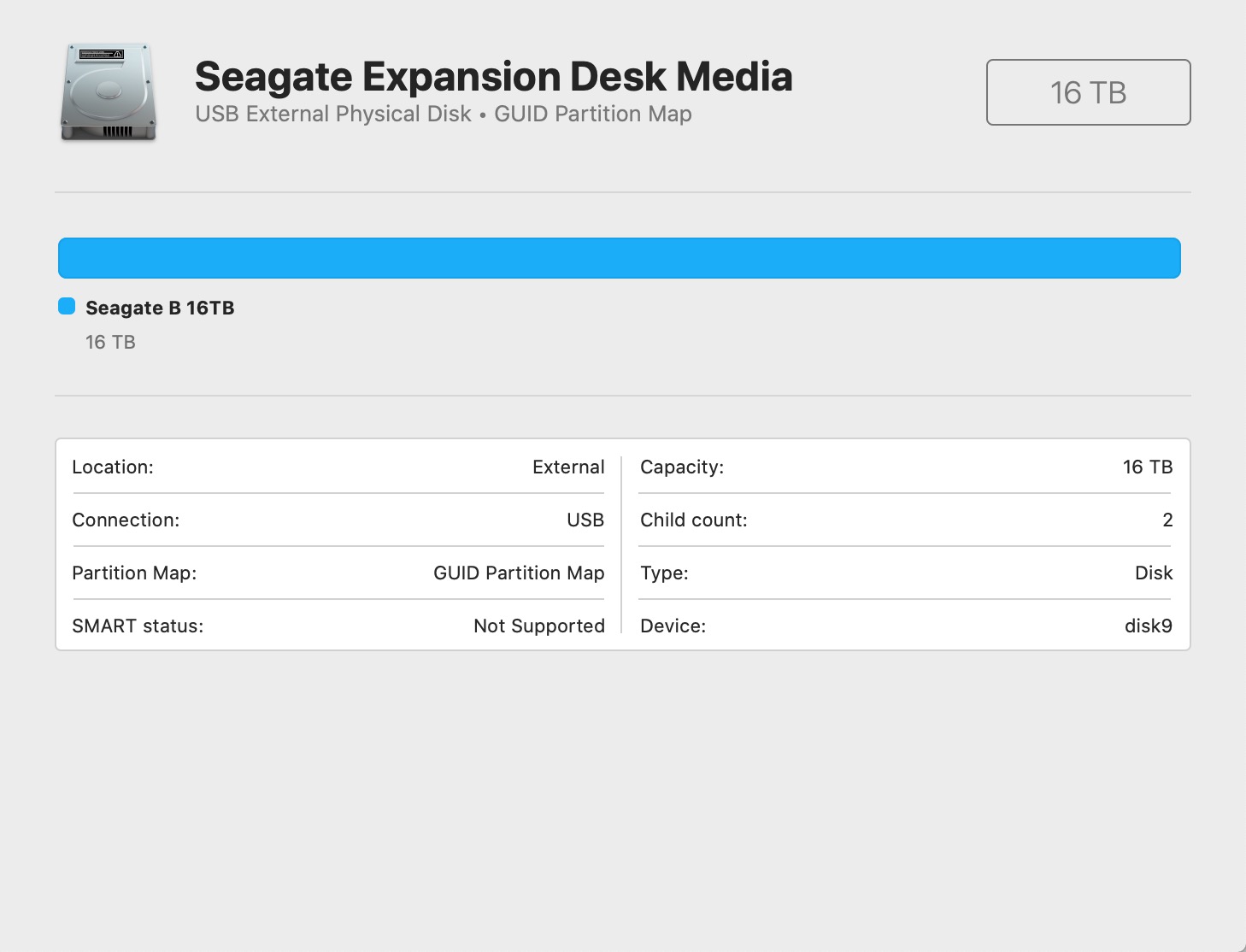Click the Capacity value 16 TB

[x=1147, y=467]
